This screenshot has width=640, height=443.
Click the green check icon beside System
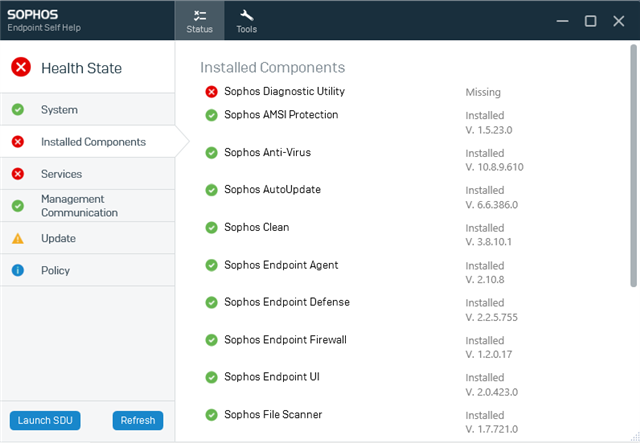click(x=18, y=109)
